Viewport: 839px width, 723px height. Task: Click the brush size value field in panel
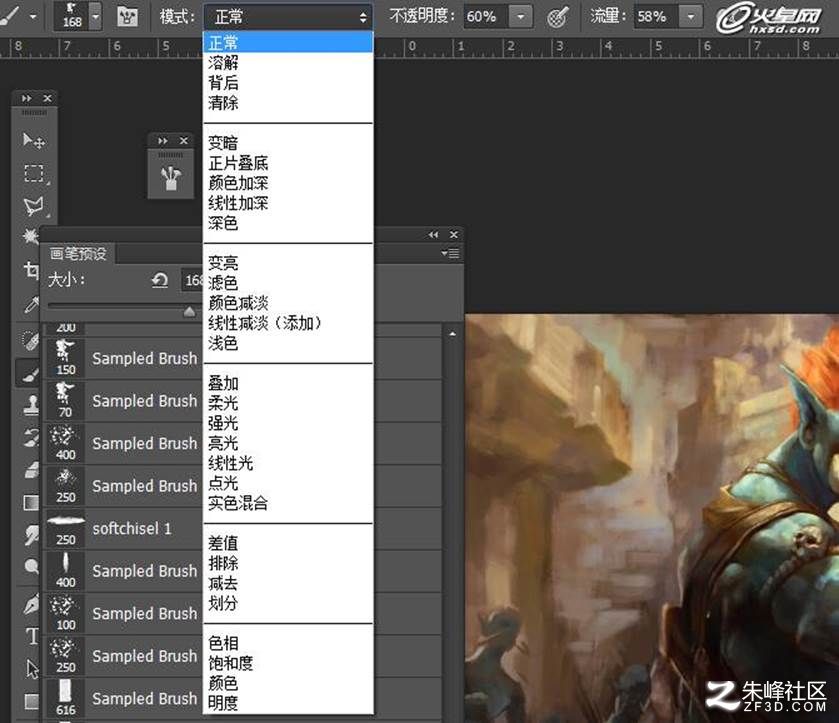(x=193, y=280)
